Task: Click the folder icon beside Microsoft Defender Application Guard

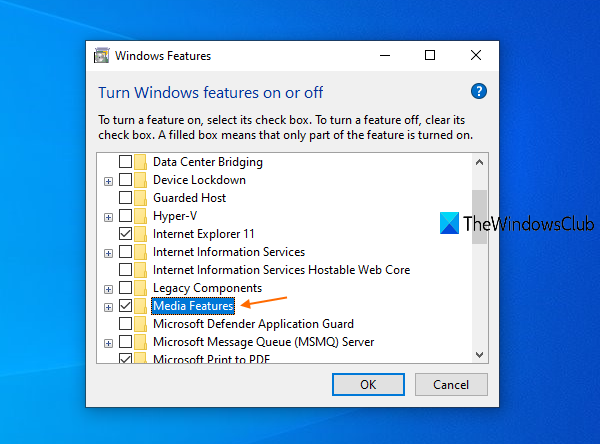Action: [x=140, y=324]
